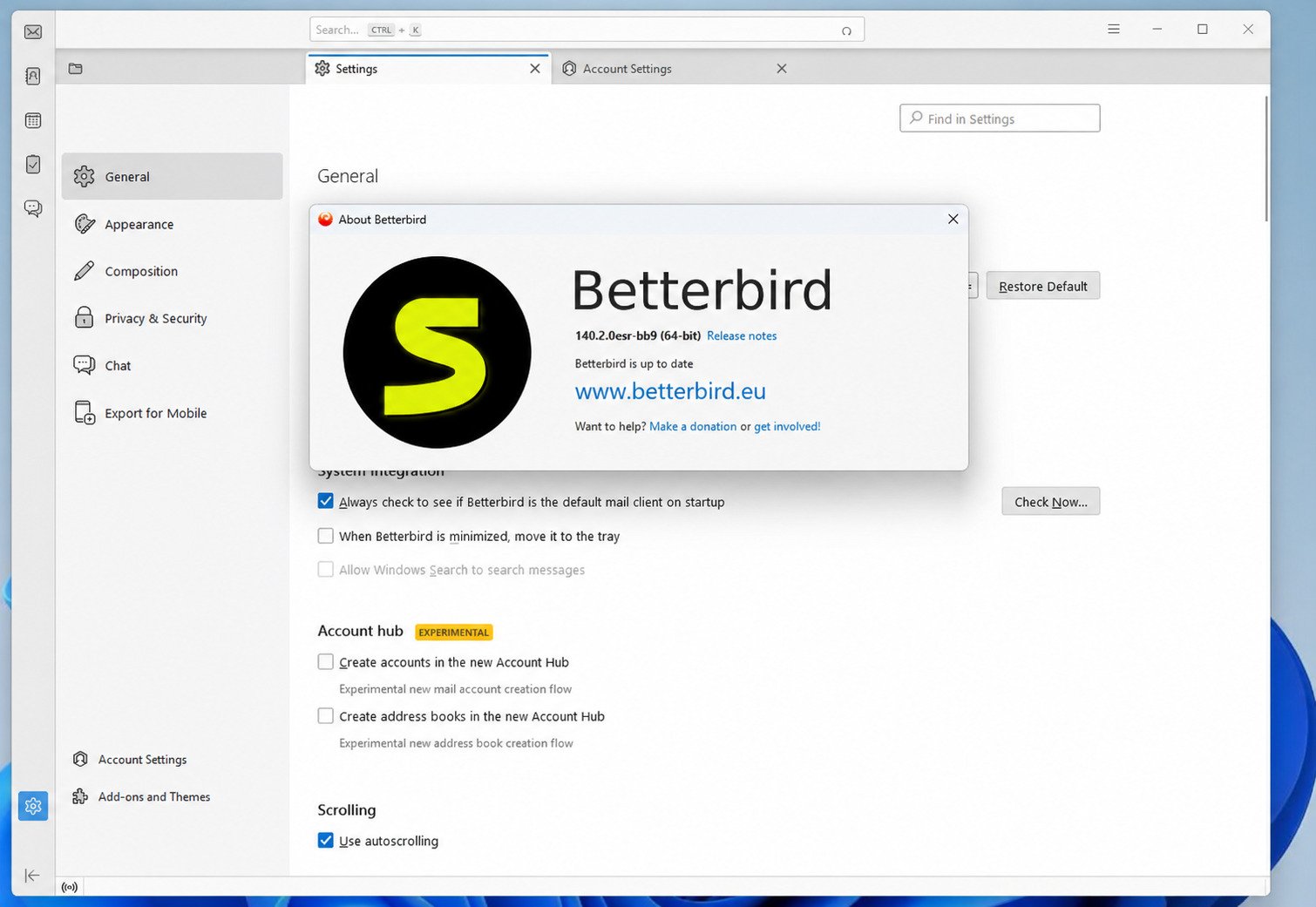Click the online status indicator icon
The height and width of the screenshot is (907, 1316).
(70, 887)
